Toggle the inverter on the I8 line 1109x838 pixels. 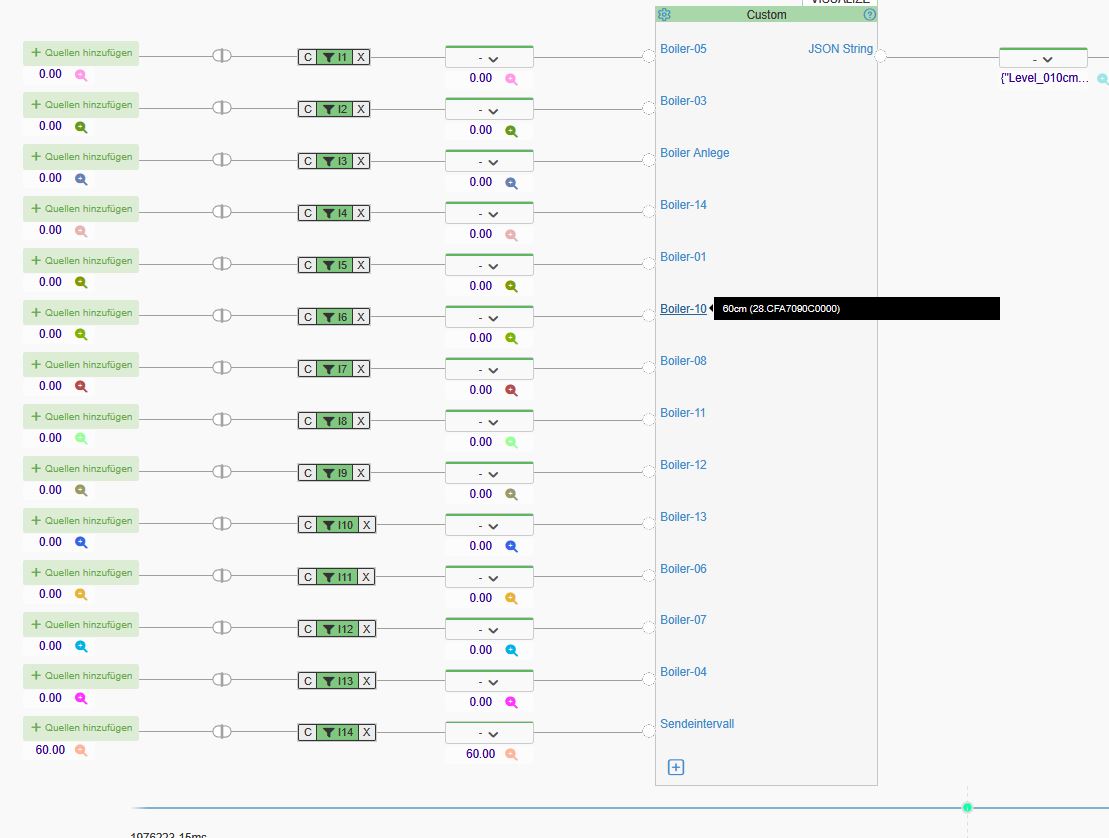coord(222,420)
